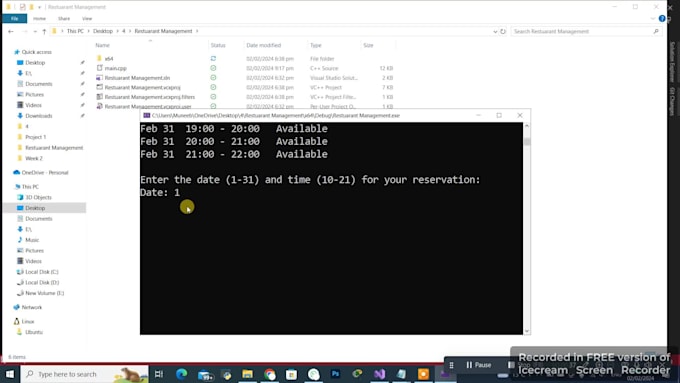Refresh the Restuarant Management folder view
Viewport: 680px width, 383px height.
pos(503,31)
